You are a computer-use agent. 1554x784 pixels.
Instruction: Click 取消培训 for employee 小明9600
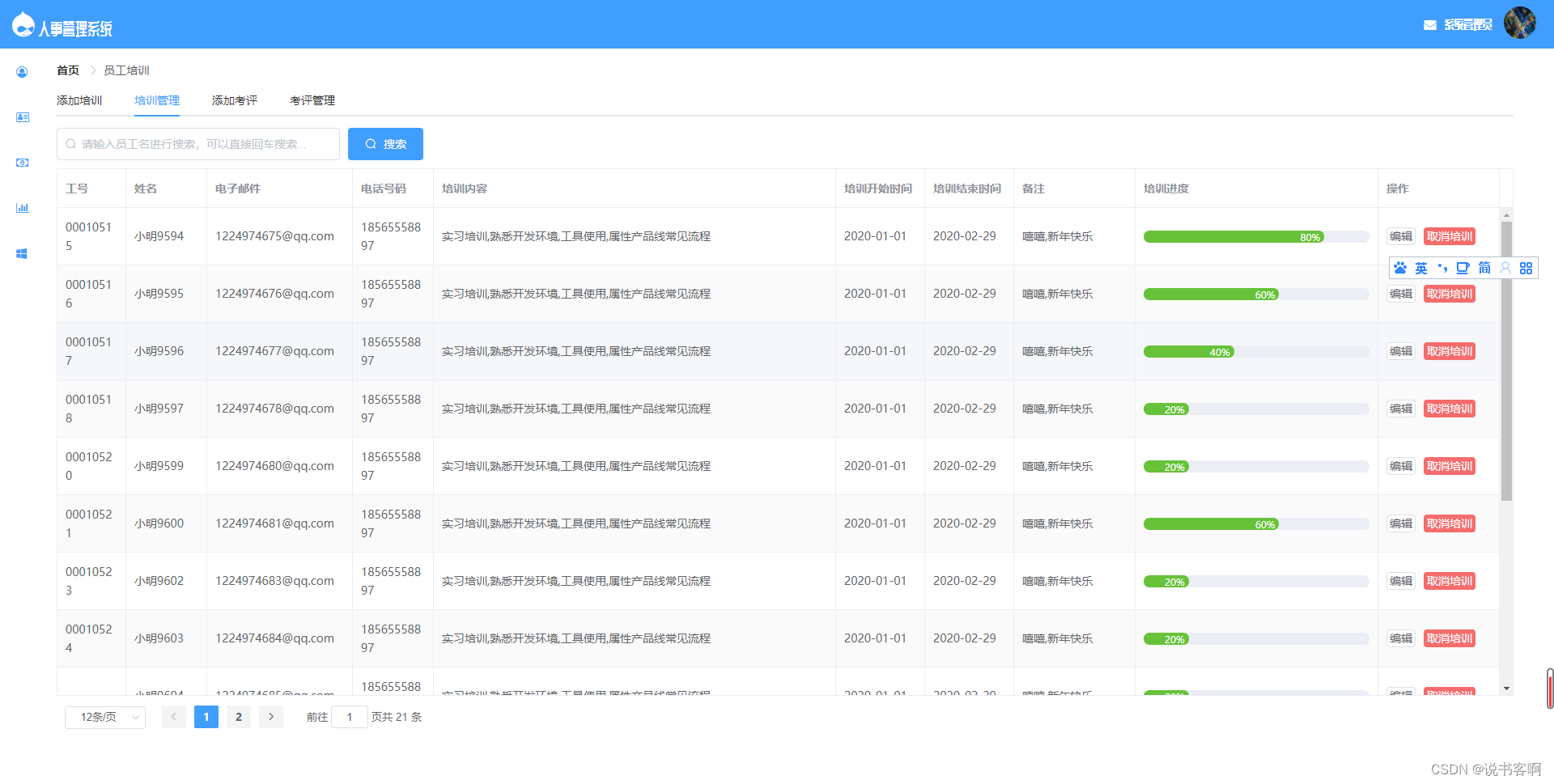tap(1450, 523)
